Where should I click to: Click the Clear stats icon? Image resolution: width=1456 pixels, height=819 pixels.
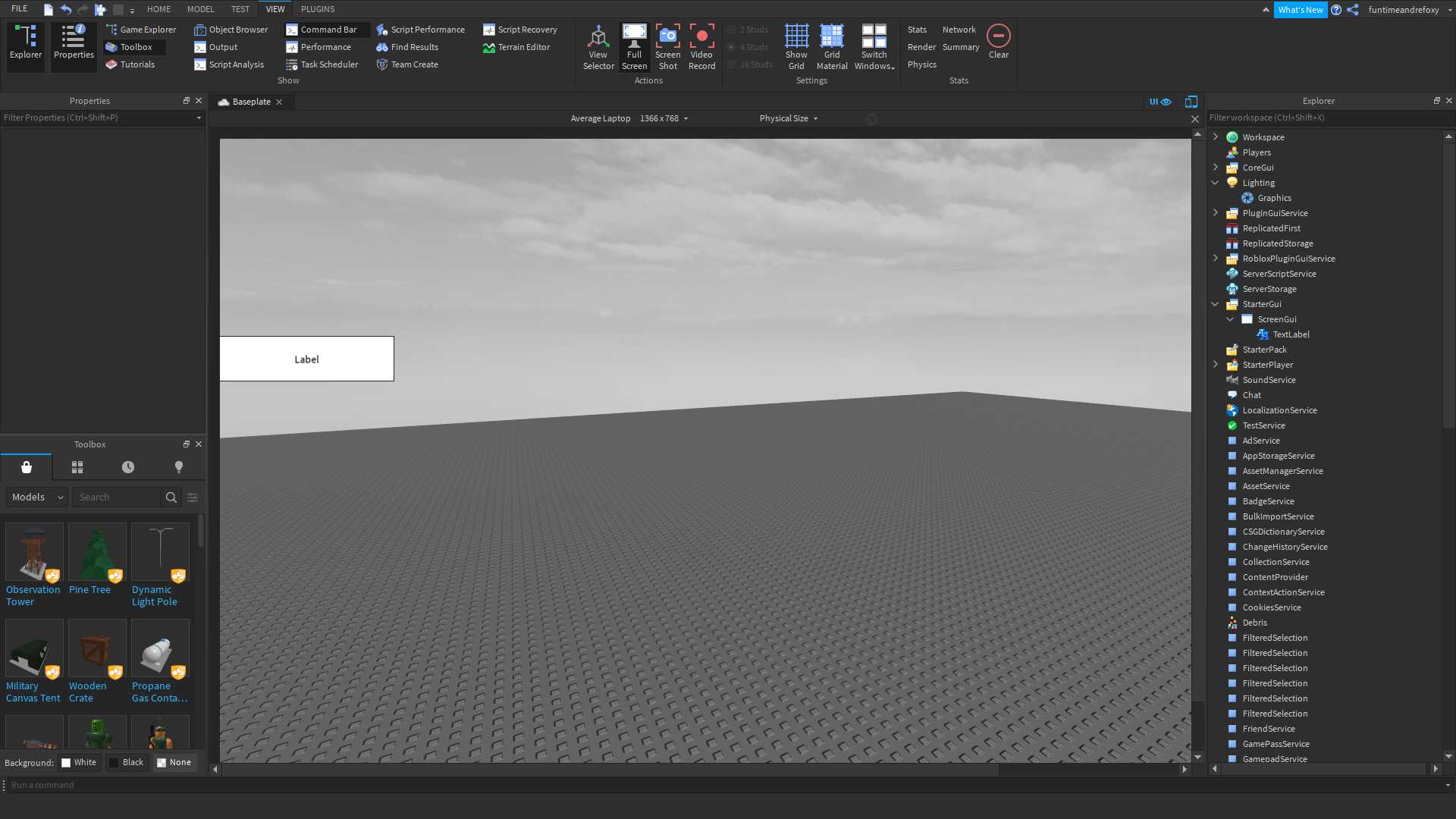[x=998, y=36]
